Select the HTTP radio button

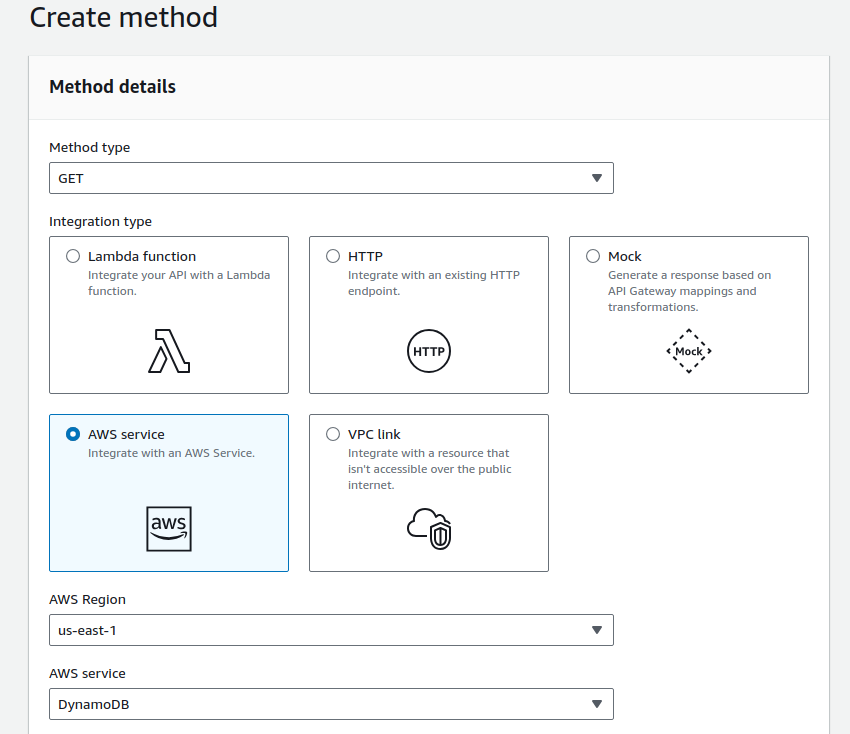pyautogui.click(x=332, y=256)
